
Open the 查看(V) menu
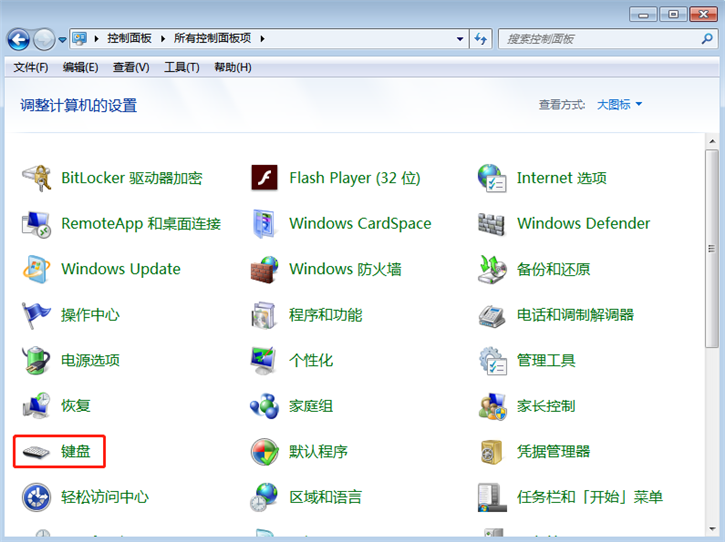pyautogui.click(x=131, y=67)
